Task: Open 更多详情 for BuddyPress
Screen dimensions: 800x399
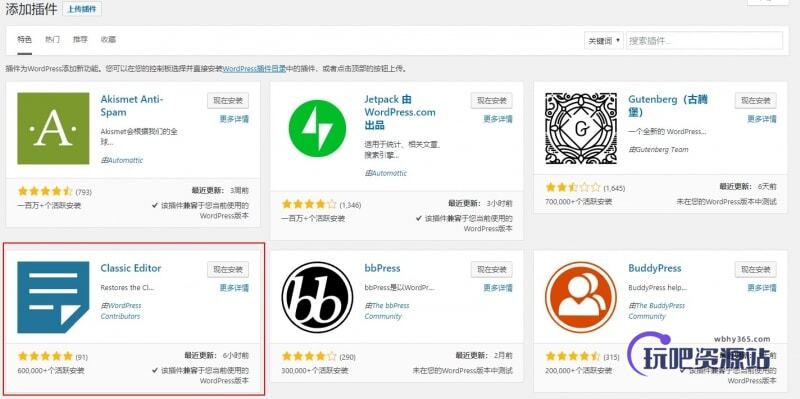Action: coord(762,288)
